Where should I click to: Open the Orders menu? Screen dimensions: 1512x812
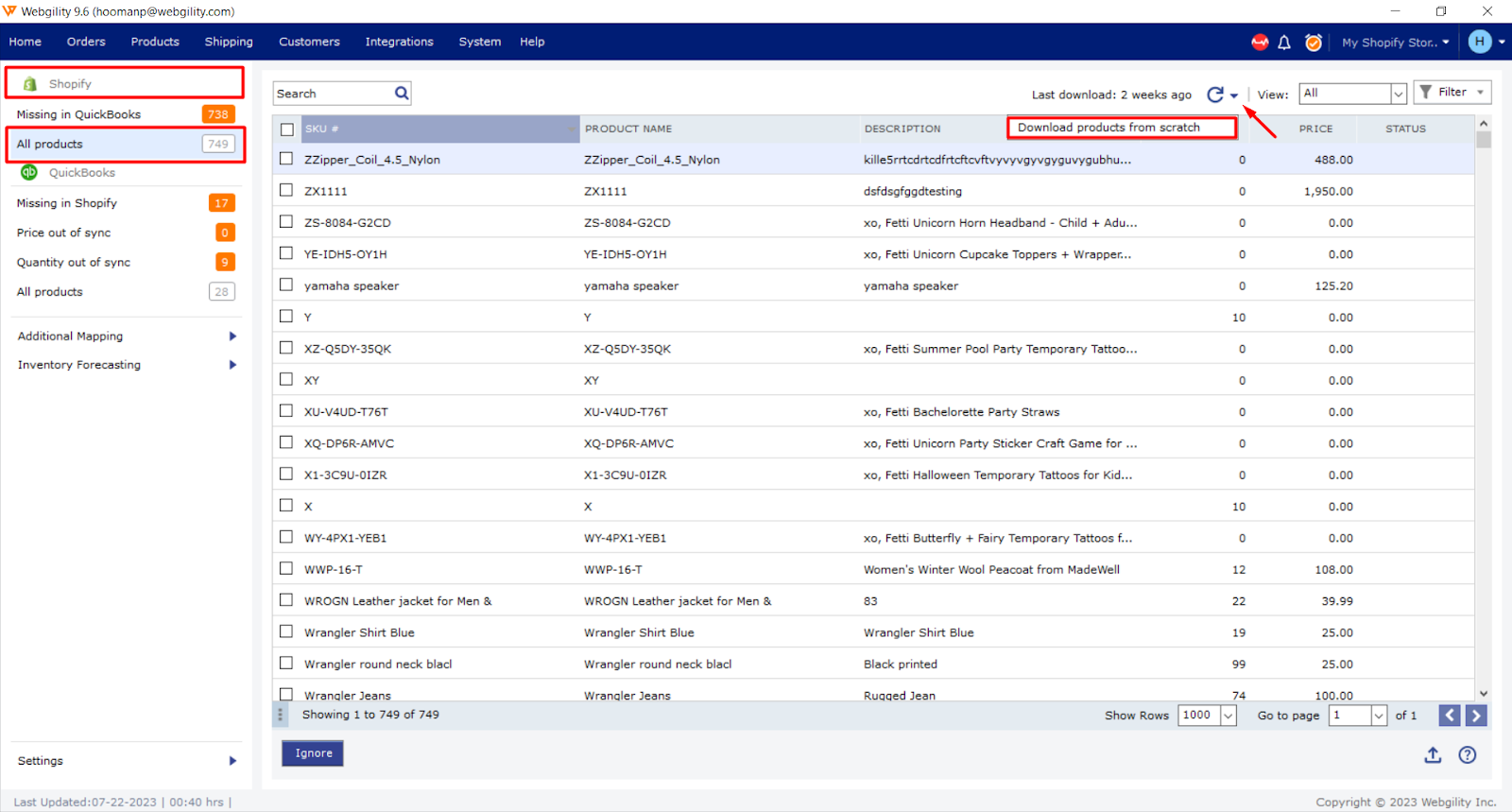(x=86, y=42)
